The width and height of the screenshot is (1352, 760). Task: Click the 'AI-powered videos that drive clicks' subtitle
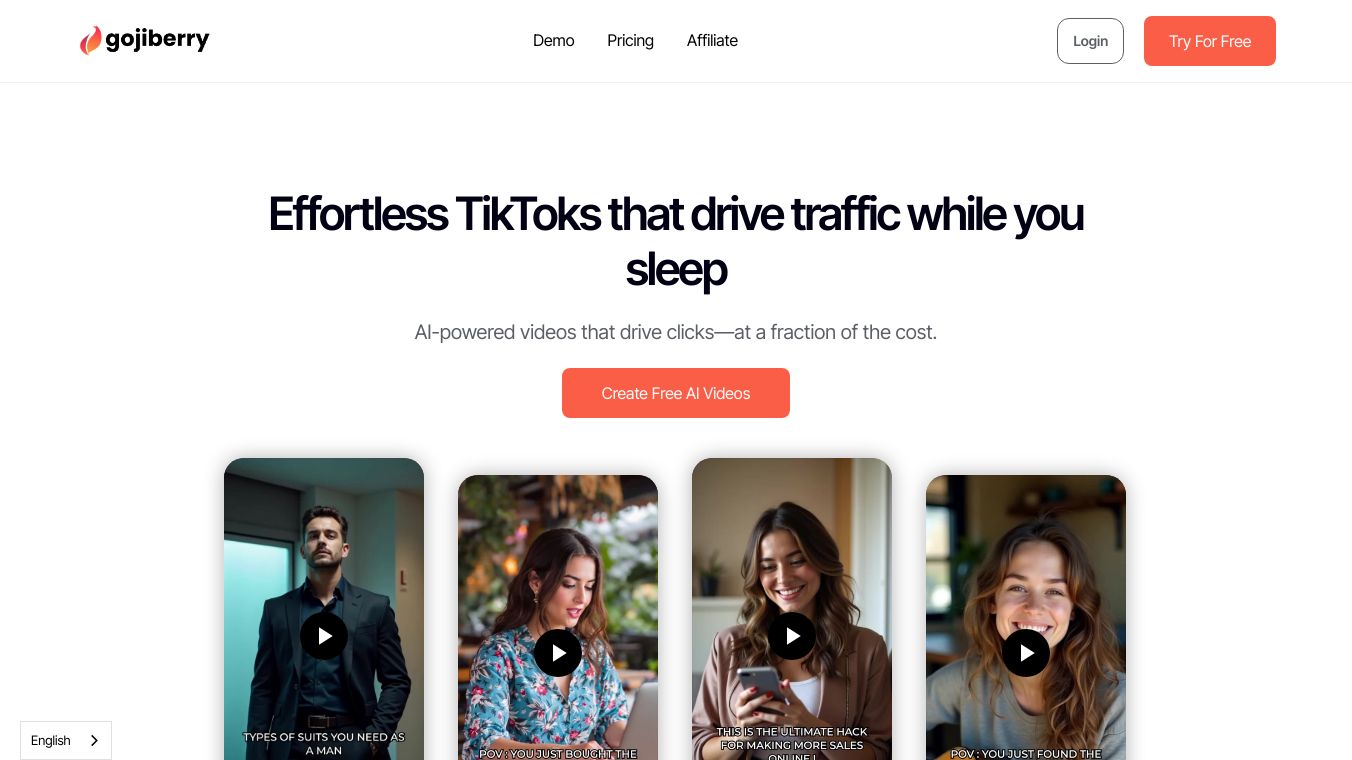pyautogui.click(x=676, y=332)
